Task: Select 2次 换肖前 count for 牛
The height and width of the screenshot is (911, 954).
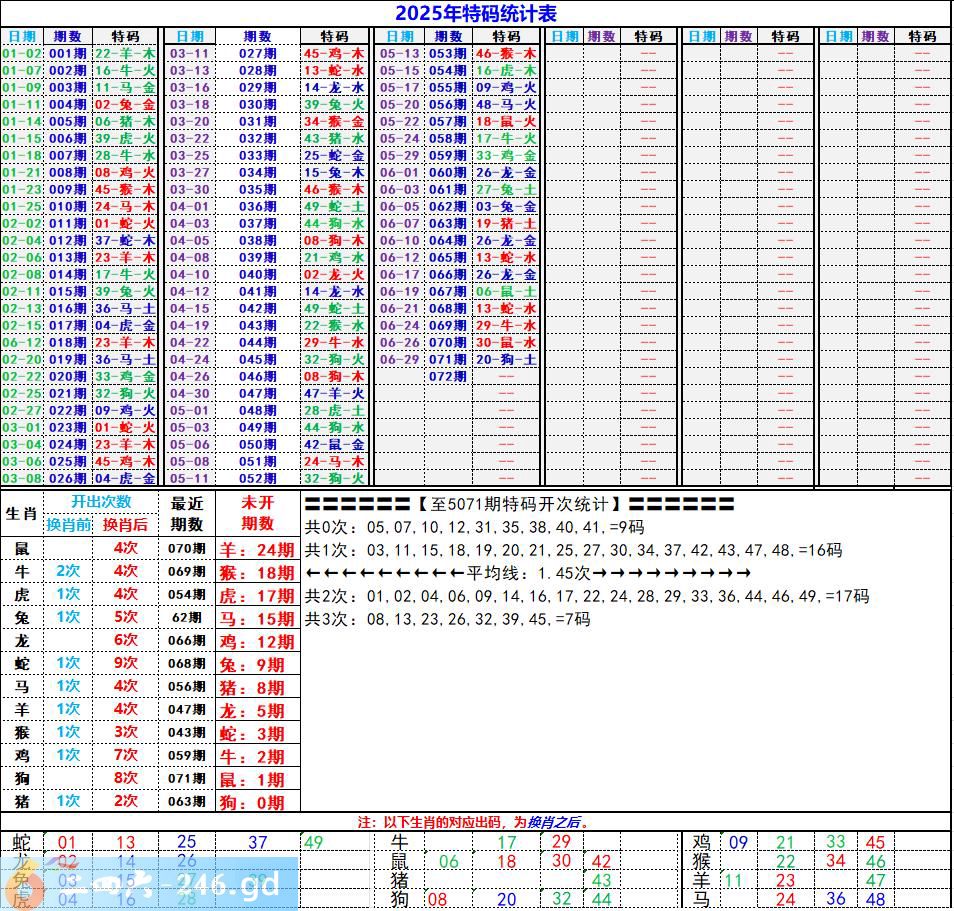Action: click(68, 571)
